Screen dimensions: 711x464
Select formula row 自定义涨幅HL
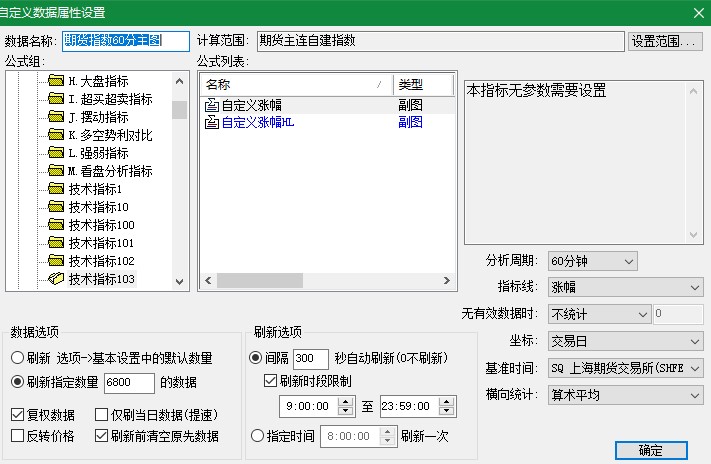coord(327,122)
